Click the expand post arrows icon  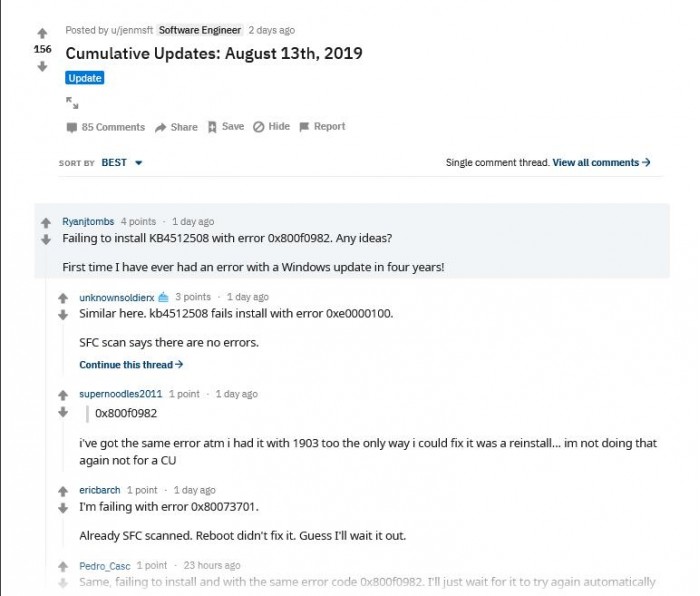[x=72, y=102]
